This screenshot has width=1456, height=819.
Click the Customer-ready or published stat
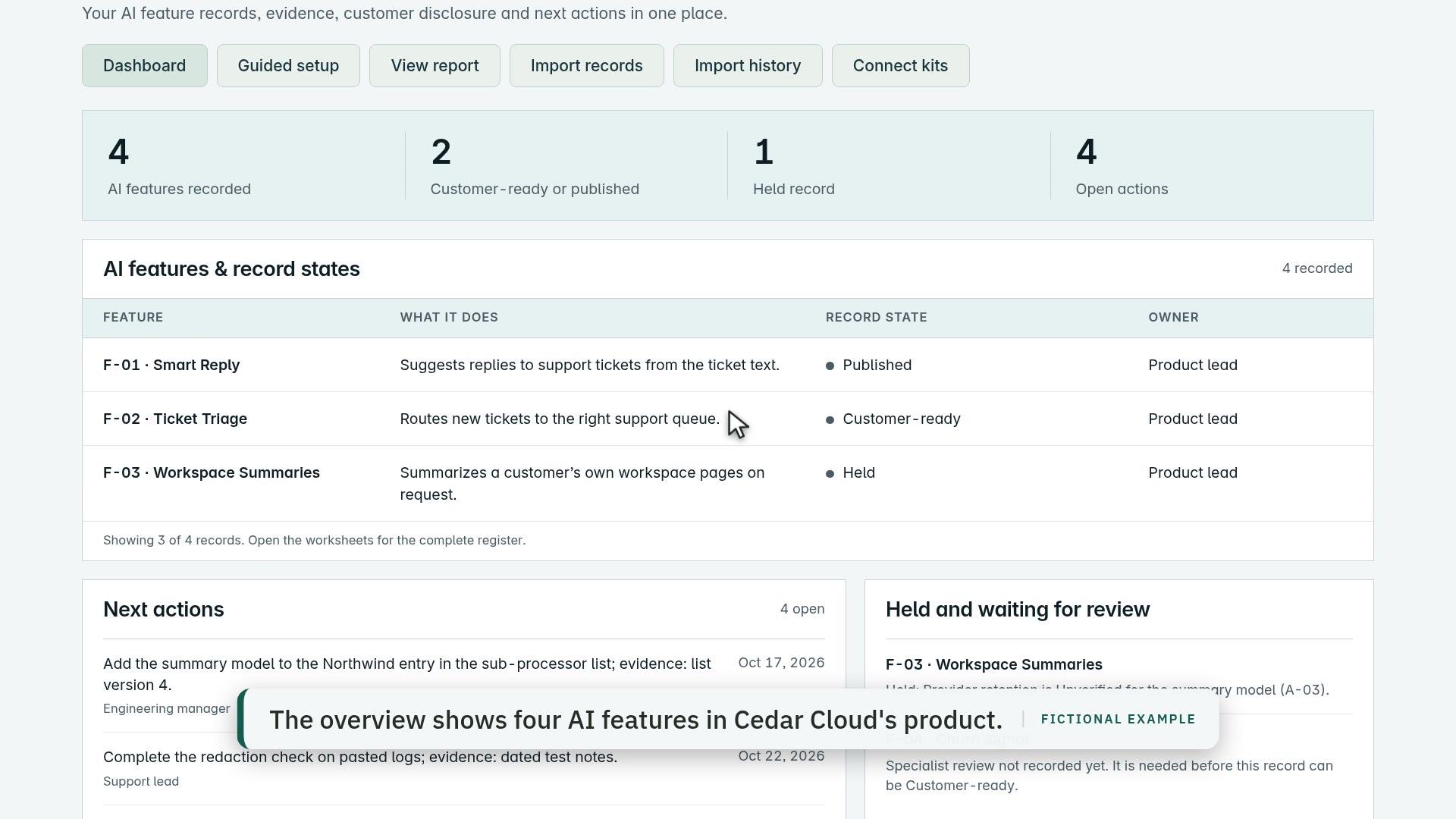click(535, 165)
